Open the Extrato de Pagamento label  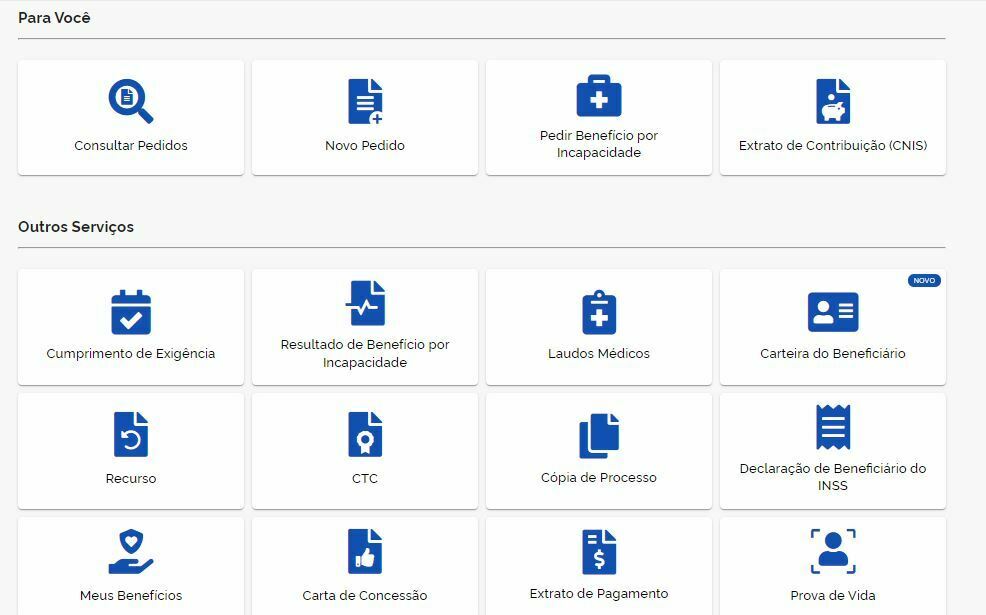(599, 594)
